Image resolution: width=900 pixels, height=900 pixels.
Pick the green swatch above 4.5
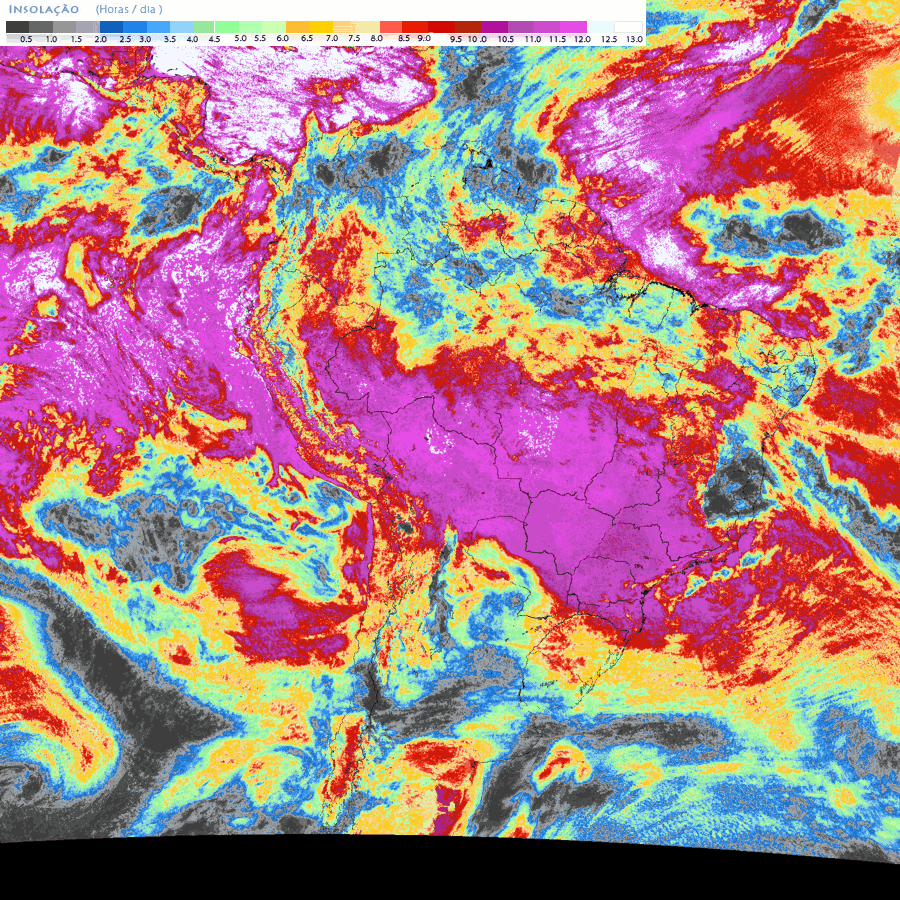pyautogui.click(x=204, y=27)
